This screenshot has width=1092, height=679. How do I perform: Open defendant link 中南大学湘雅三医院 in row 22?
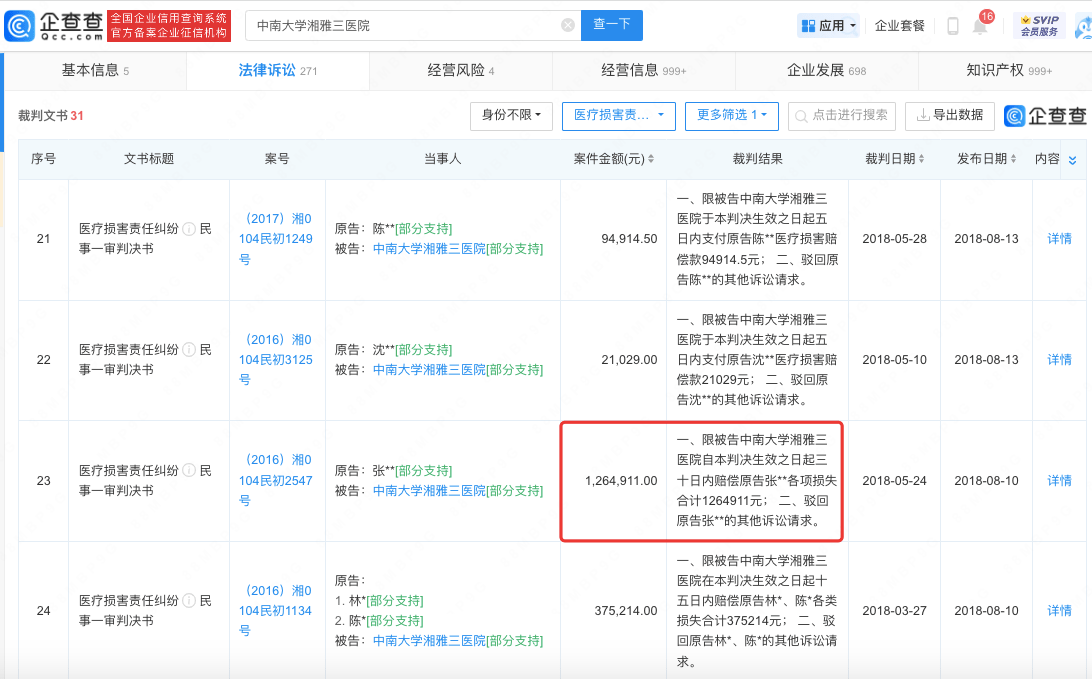[429, 370]
